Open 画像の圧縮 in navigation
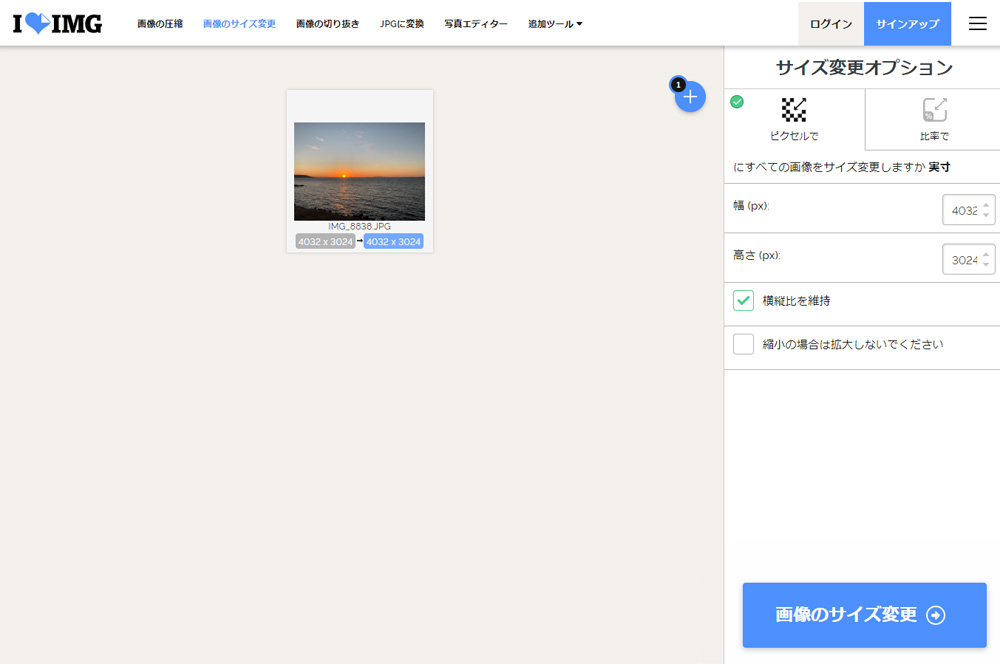The height and width of the screenshot is (665, 1000). (x=160, y=24)
